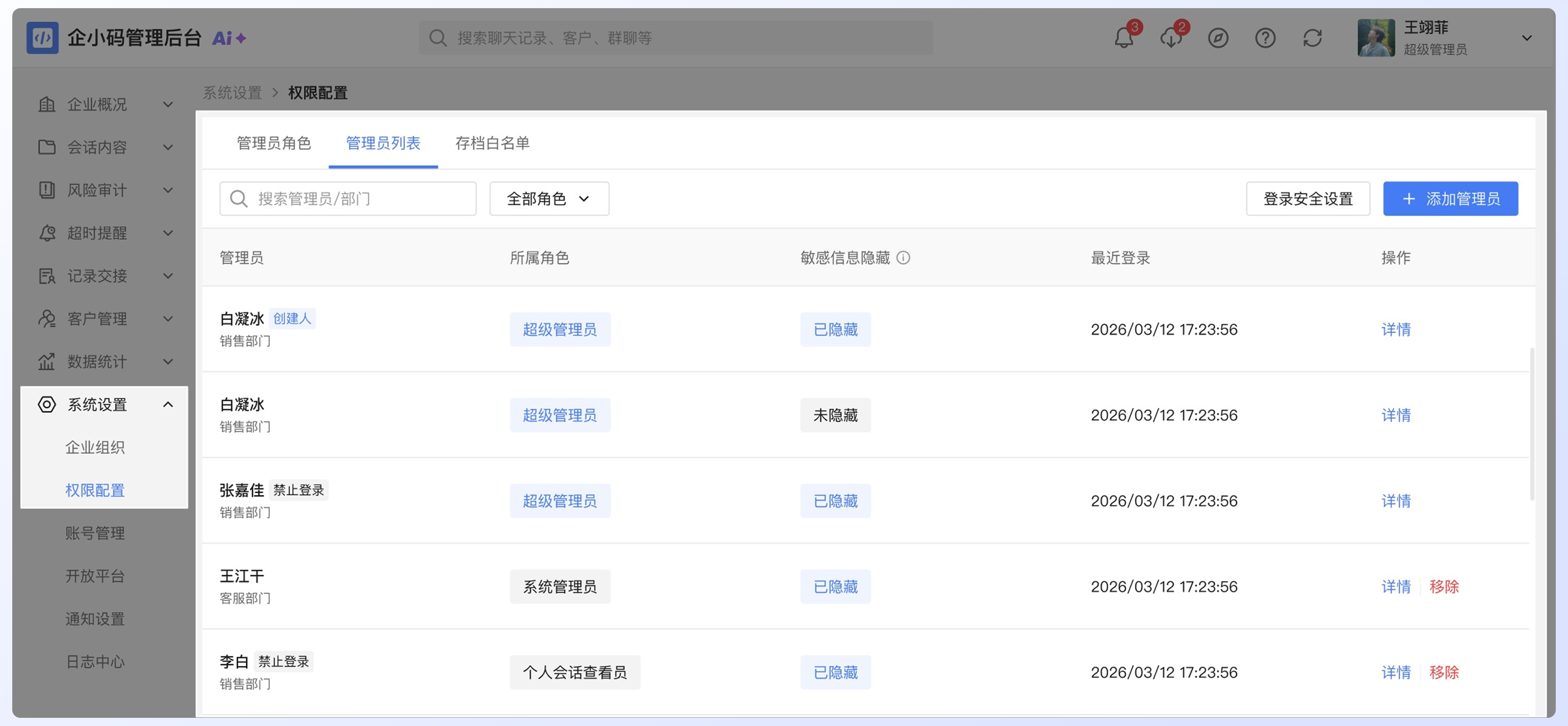Click the refresh sync icon

pyautogui.click(x=1312, y=38)
